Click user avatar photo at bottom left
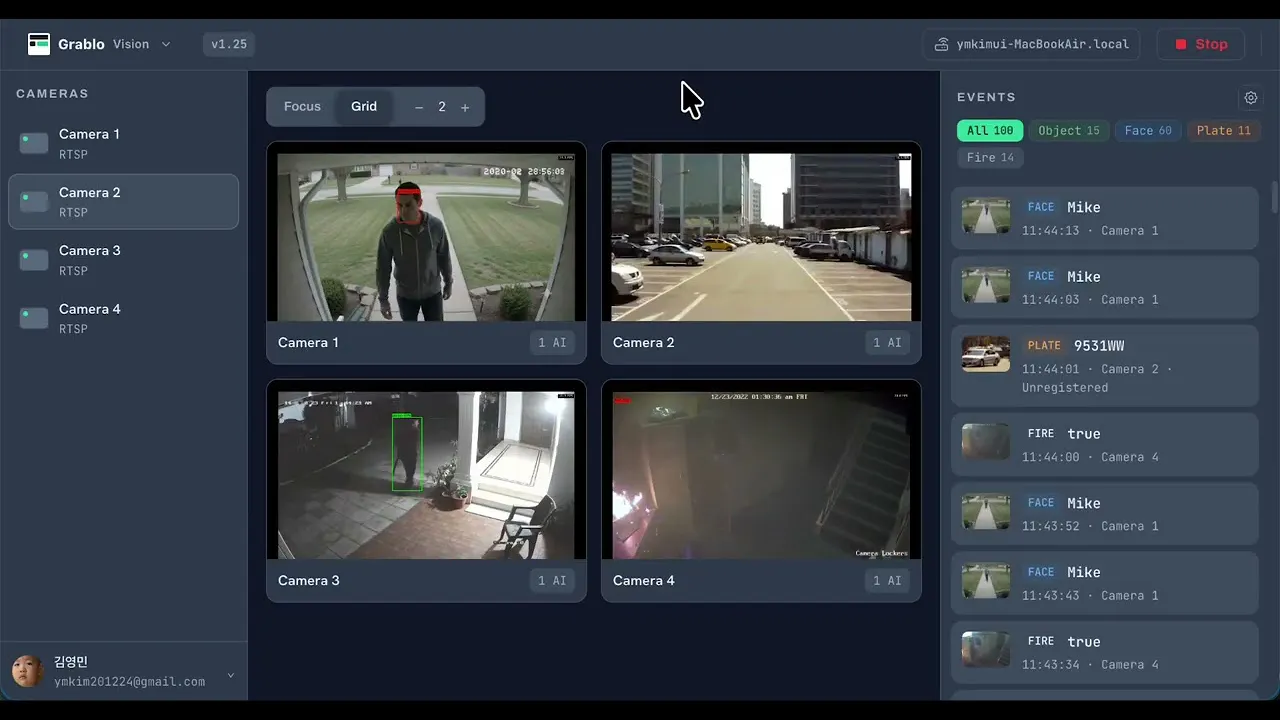Viewport: 1280px width, 720px height. (28, 671)
